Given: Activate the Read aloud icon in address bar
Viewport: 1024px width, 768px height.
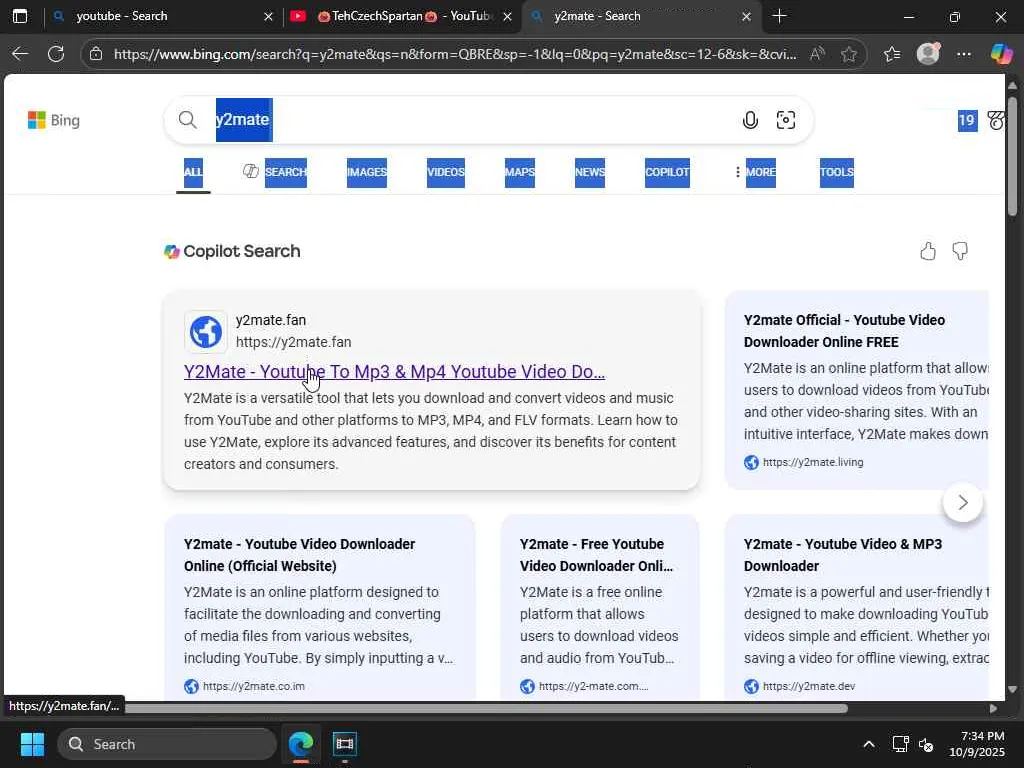Looking at the screenshot, I should pos(817,54).
